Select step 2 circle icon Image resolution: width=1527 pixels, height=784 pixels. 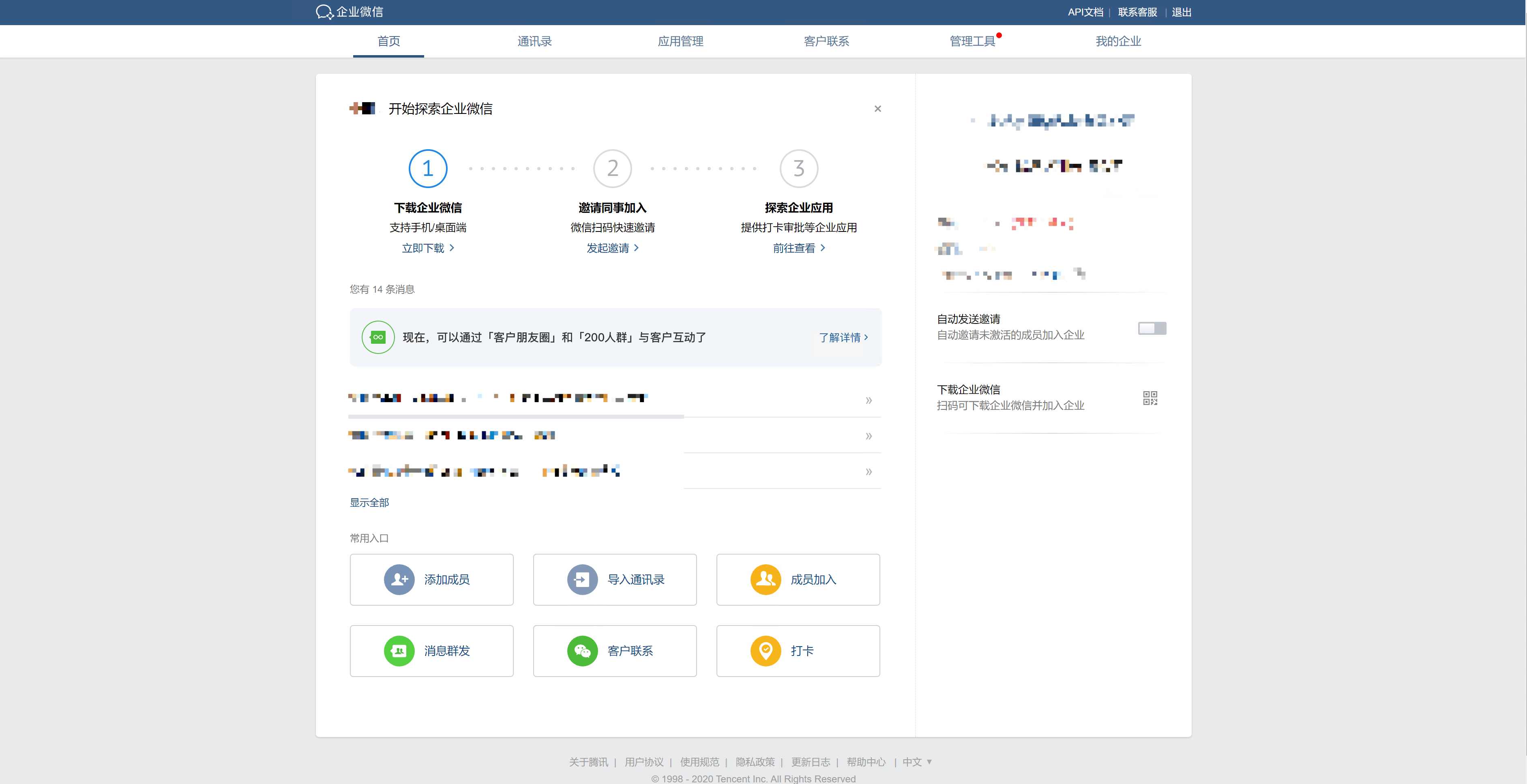tap(612, 168)
